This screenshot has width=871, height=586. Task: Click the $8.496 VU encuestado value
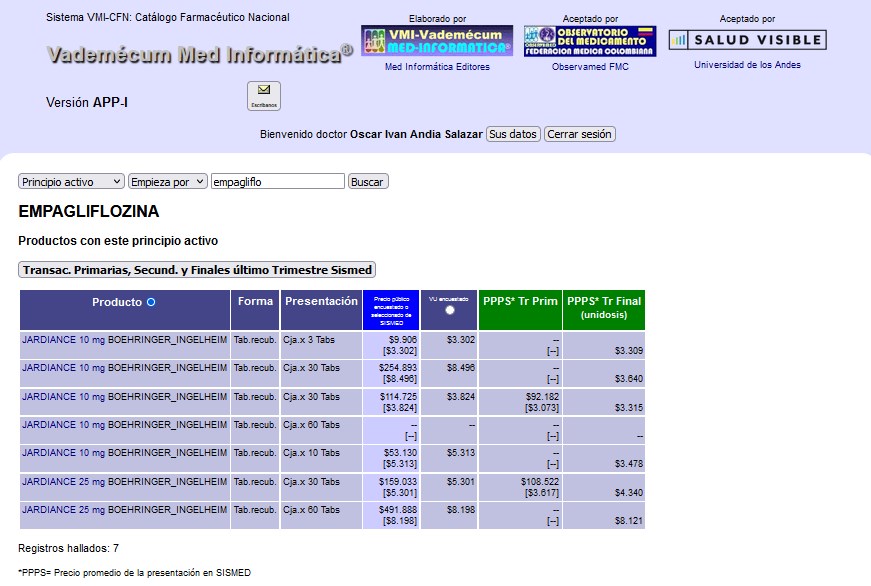461,368
